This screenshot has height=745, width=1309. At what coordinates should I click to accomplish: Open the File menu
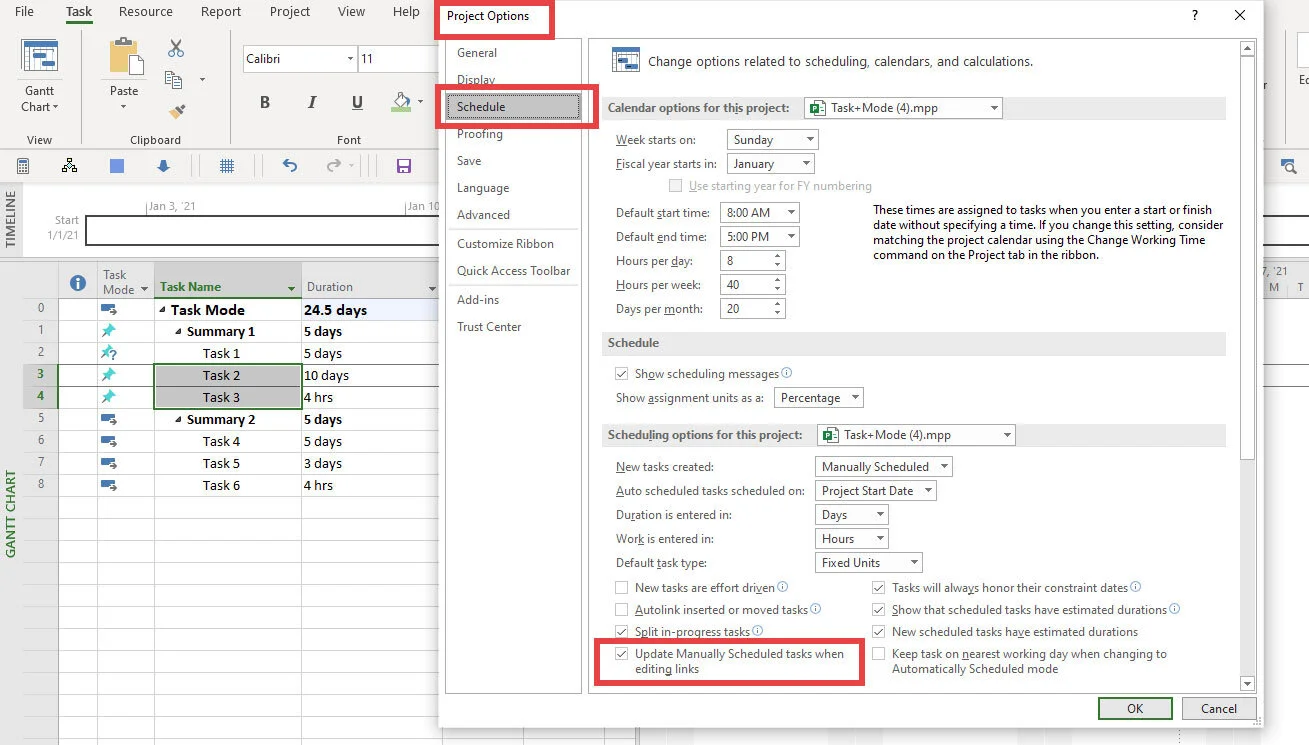tap(24, 12)
